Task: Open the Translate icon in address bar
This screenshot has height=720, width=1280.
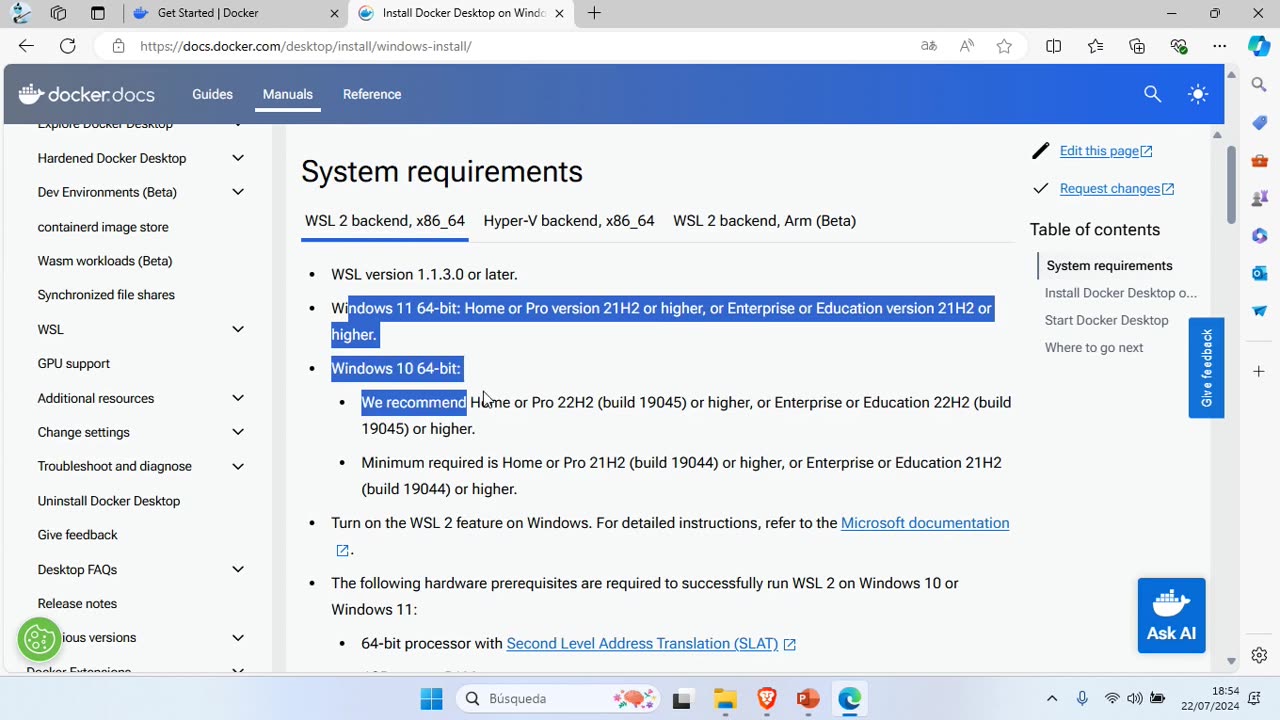Action: click(929, 46)
